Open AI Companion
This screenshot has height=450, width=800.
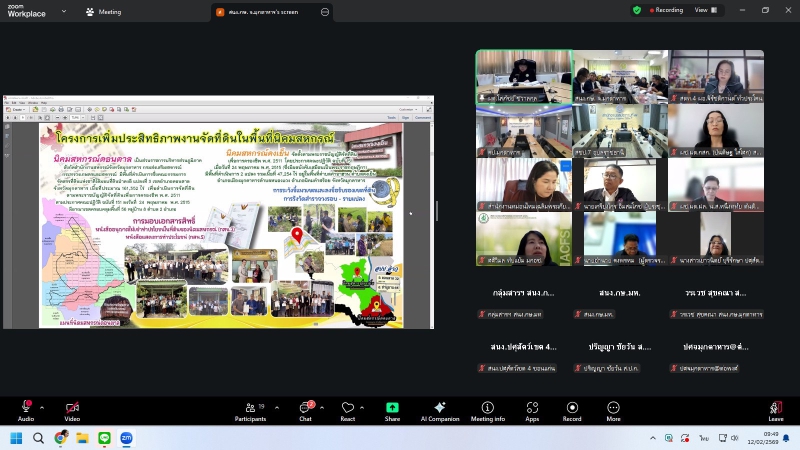440,410
